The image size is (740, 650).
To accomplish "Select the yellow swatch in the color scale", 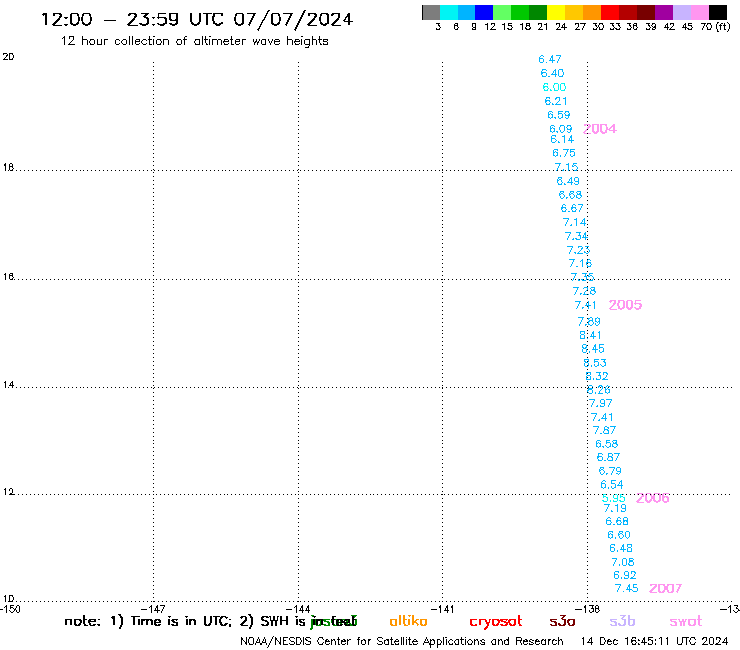I will [556, 12].
